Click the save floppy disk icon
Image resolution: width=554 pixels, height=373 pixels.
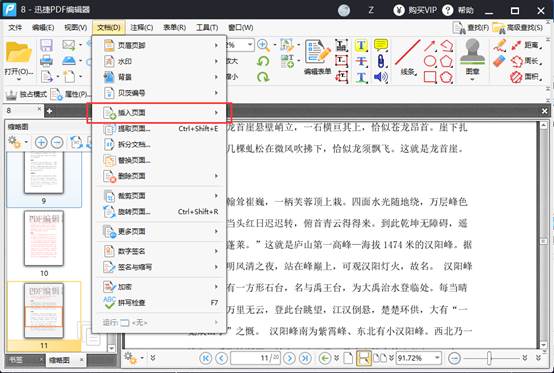46,45
